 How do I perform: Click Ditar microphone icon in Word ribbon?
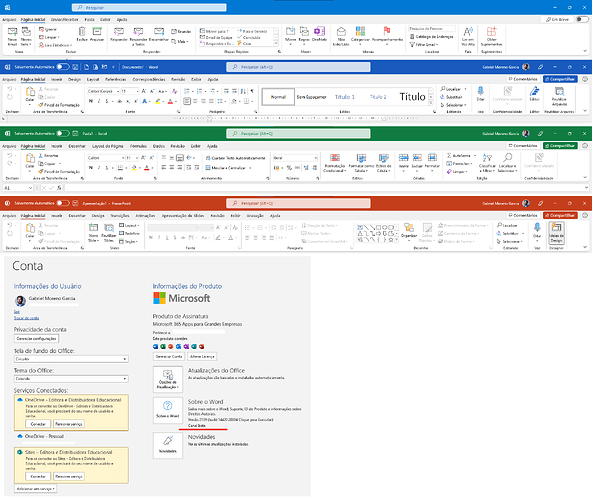coord(480,91)
